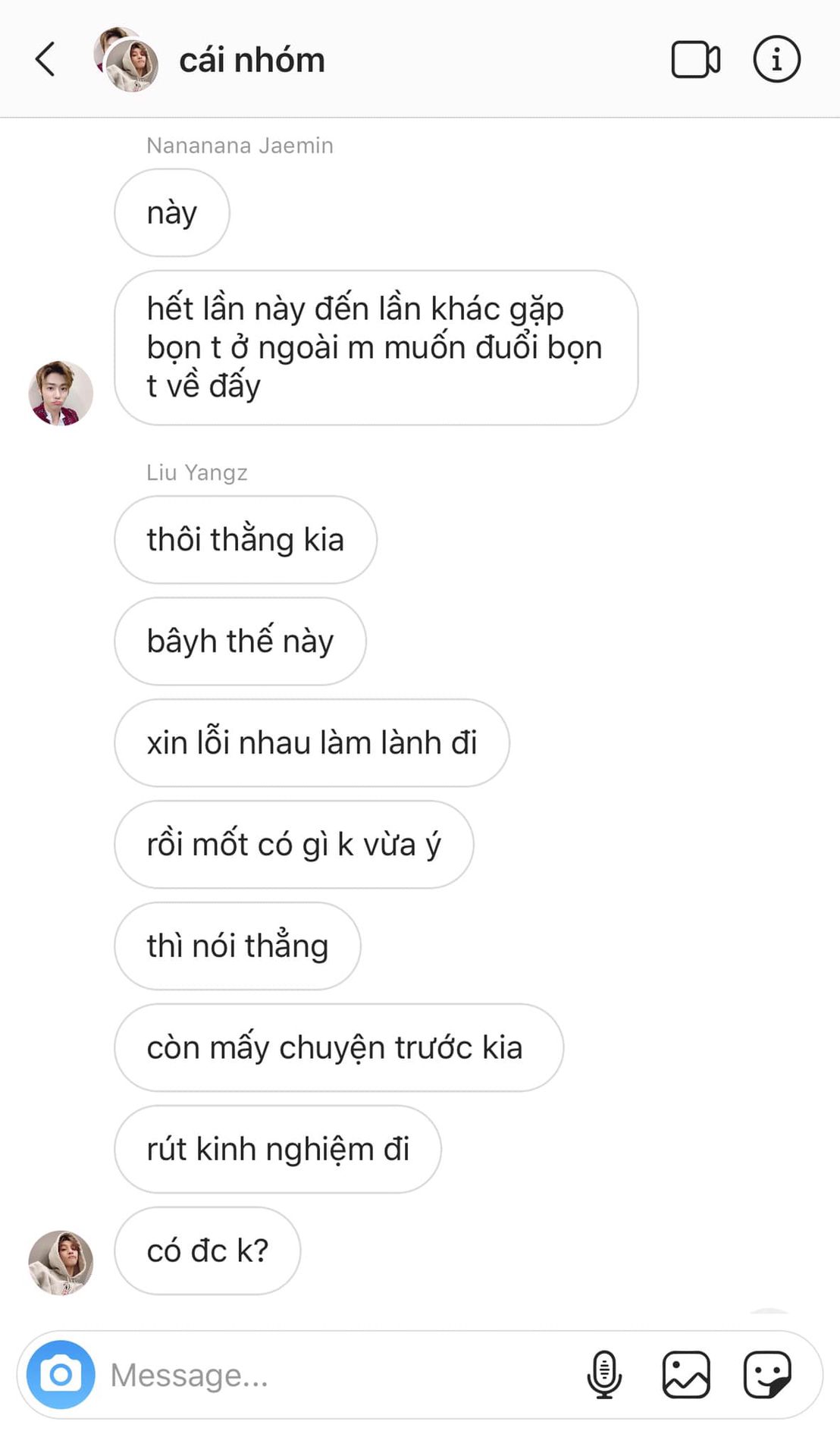Select the message "có đc k?"
The image size is (840, 1456).
[208, 1251]
